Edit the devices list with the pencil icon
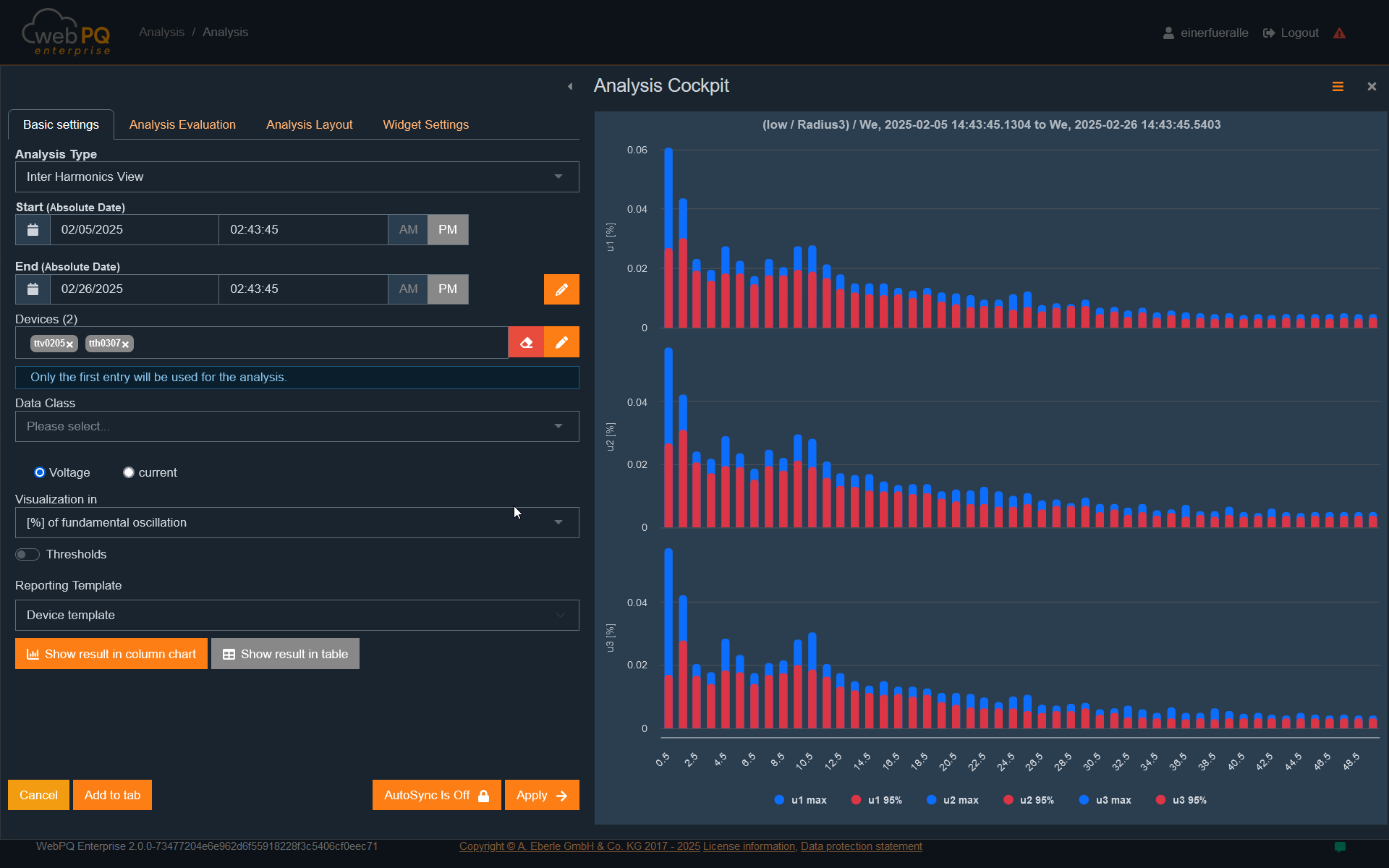1389x868 pixels. click(x=561, y=342)
